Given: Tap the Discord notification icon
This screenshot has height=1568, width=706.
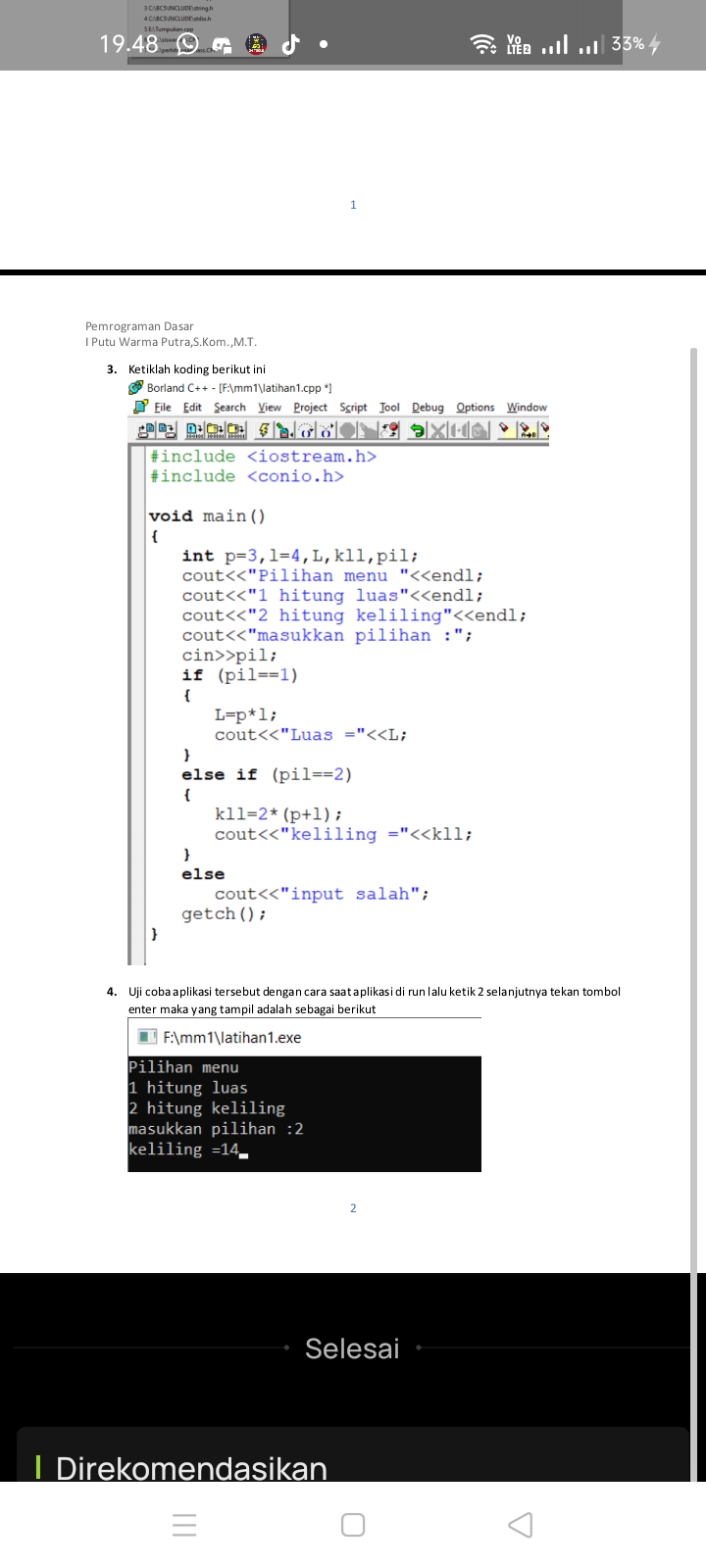Looking at the screenshot, I should click(222, 45).
